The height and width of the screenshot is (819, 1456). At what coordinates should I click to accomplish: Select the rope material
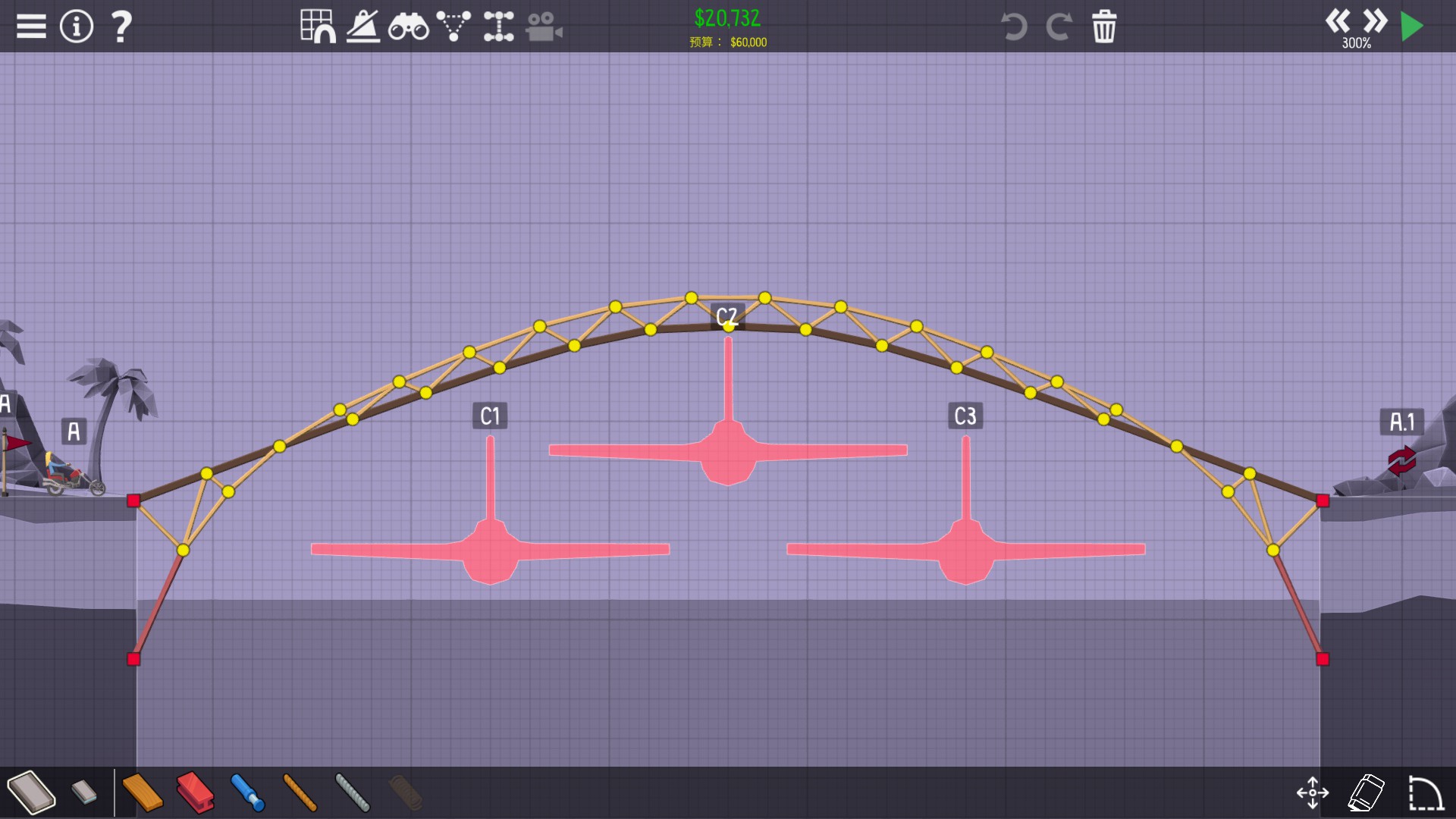click(300, 792)
